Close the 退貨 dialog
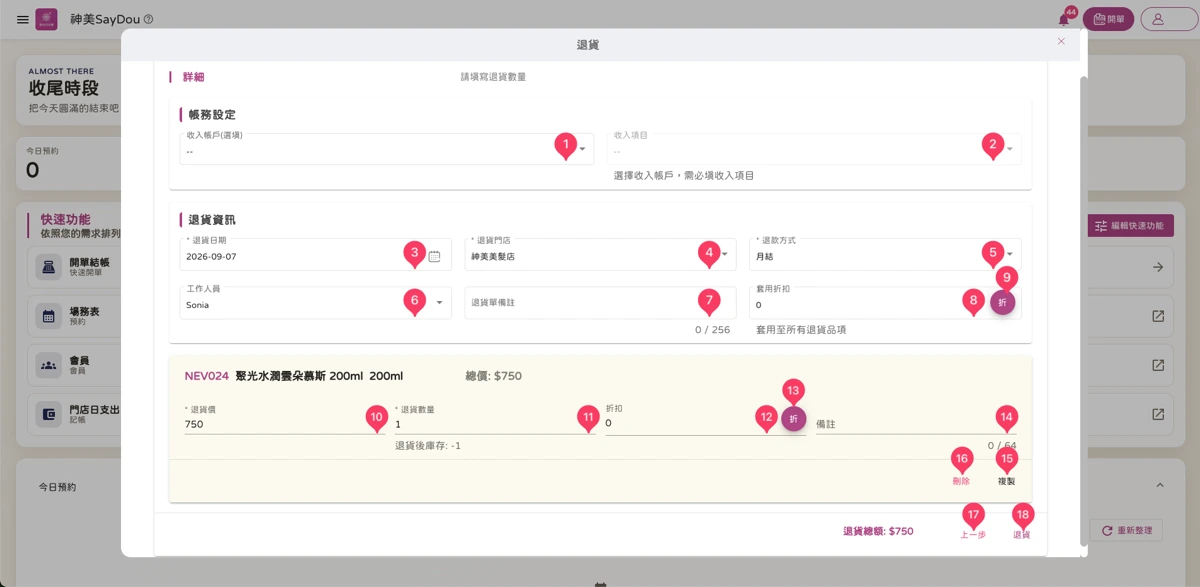The image size is (1200, 587). pos(1061,41)
